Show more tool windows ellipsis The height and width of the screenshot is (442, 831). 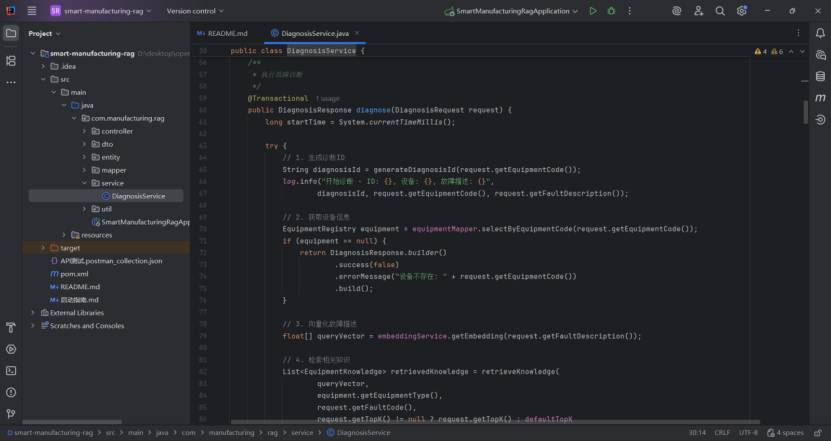tap(11, 82)
